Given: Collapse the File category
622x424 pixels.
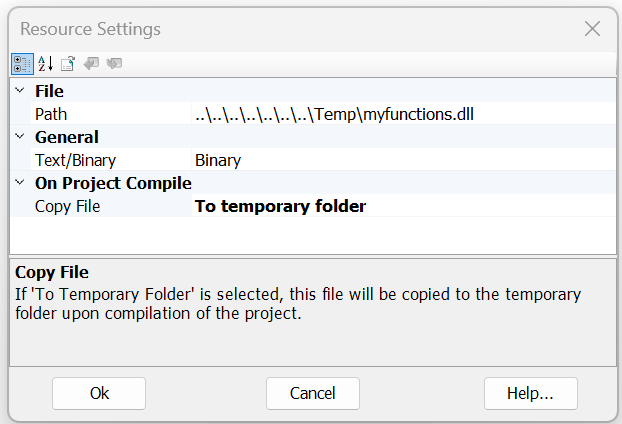Looking at the screenshot, I should (21, 91).
